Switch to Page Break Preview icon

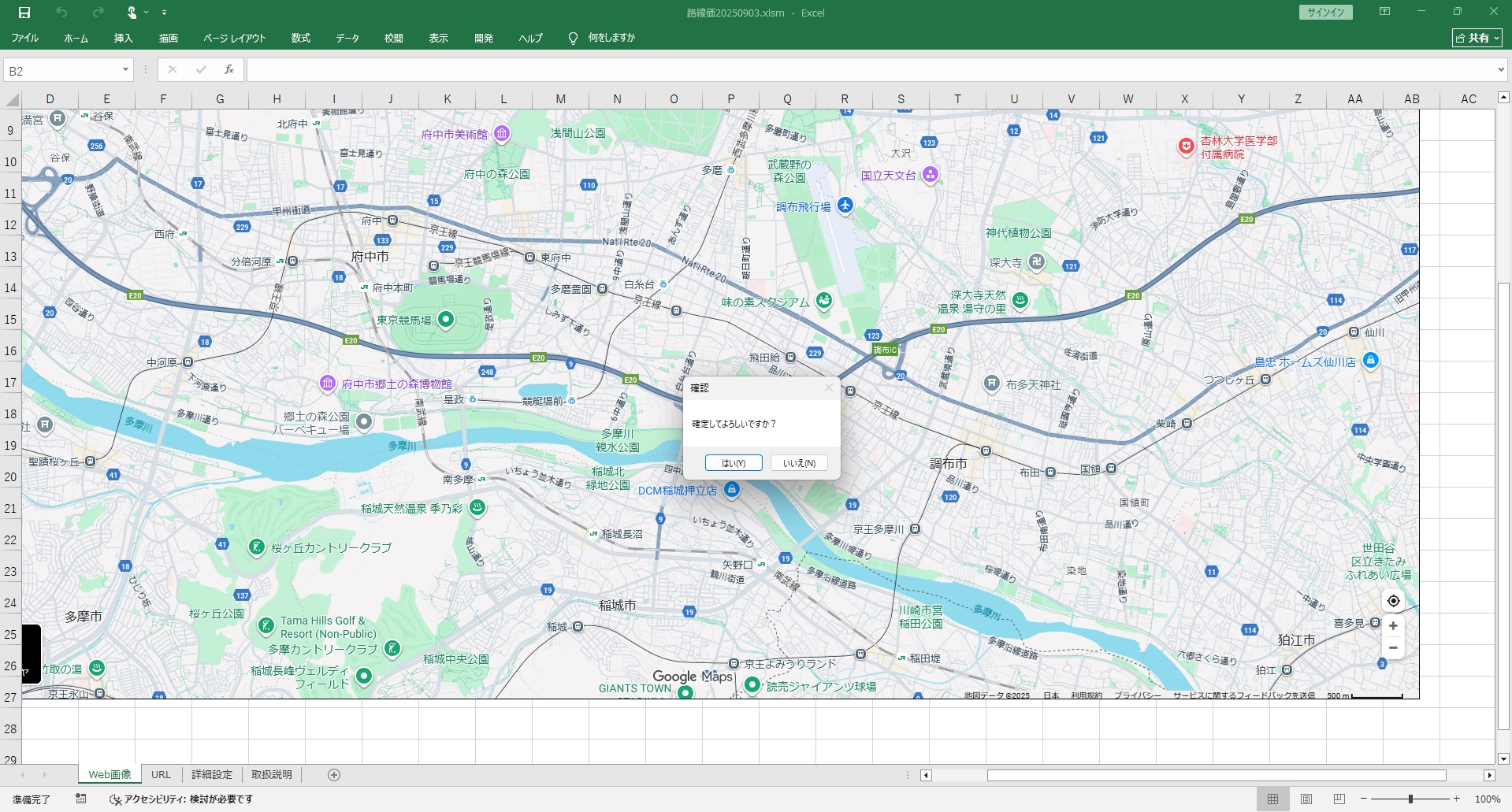pyautogui.click(x=1339, y=799)
